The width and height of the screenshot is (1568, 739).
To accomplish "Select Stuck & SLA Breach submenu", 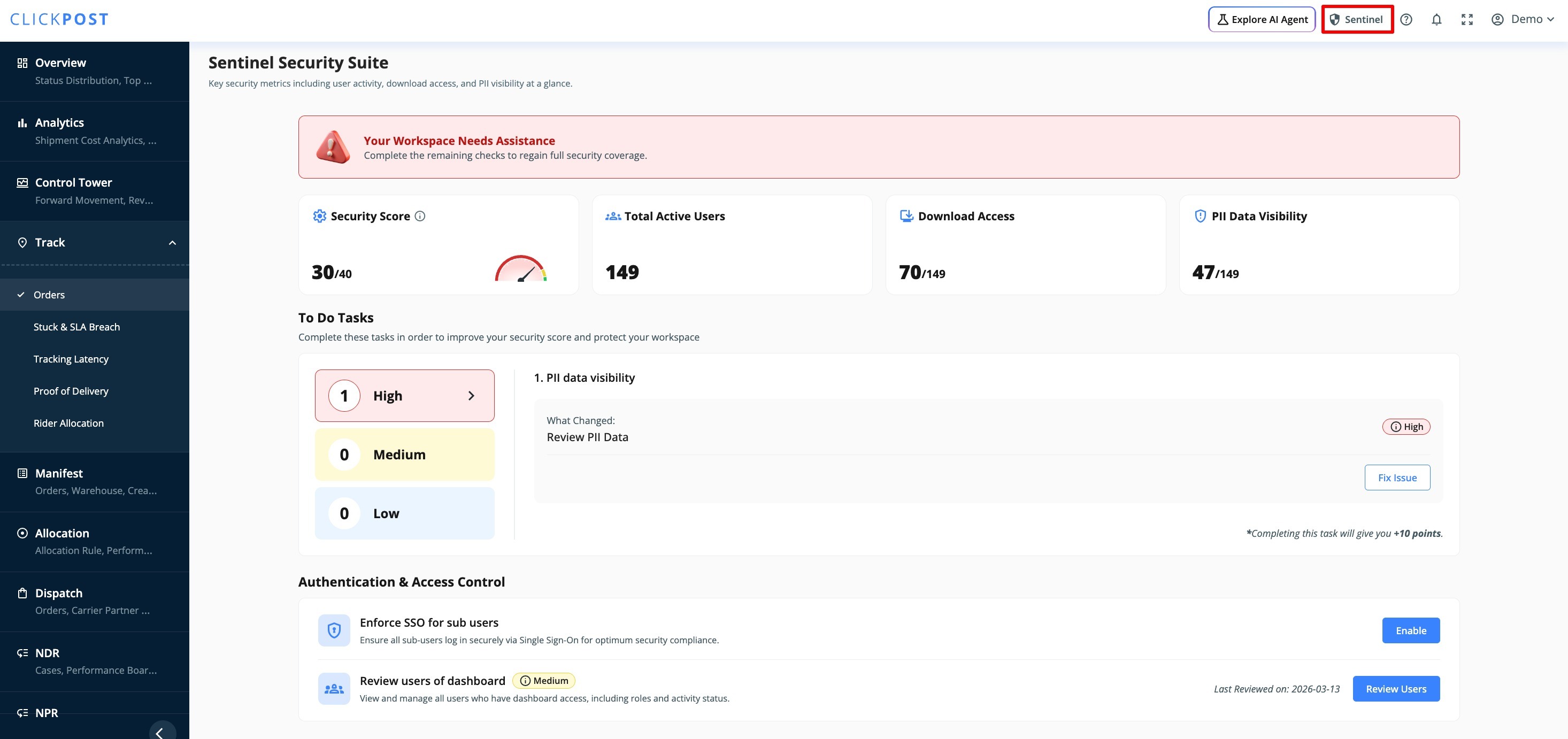I will pos(76,327).
